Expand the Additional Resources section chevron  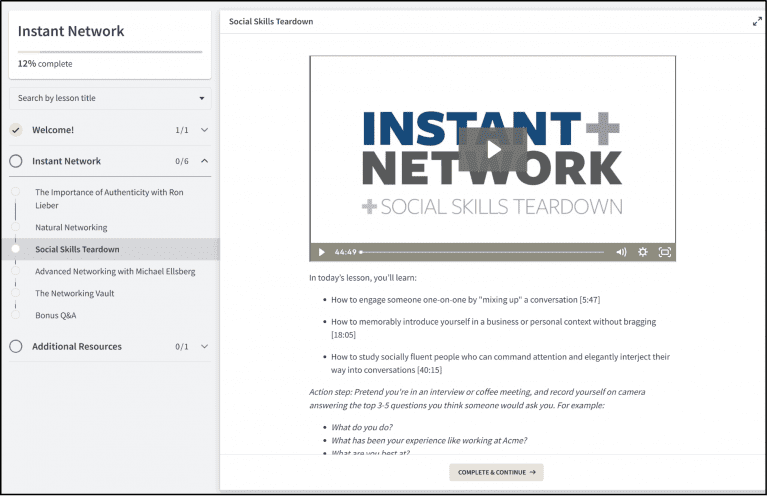[204, 346]
